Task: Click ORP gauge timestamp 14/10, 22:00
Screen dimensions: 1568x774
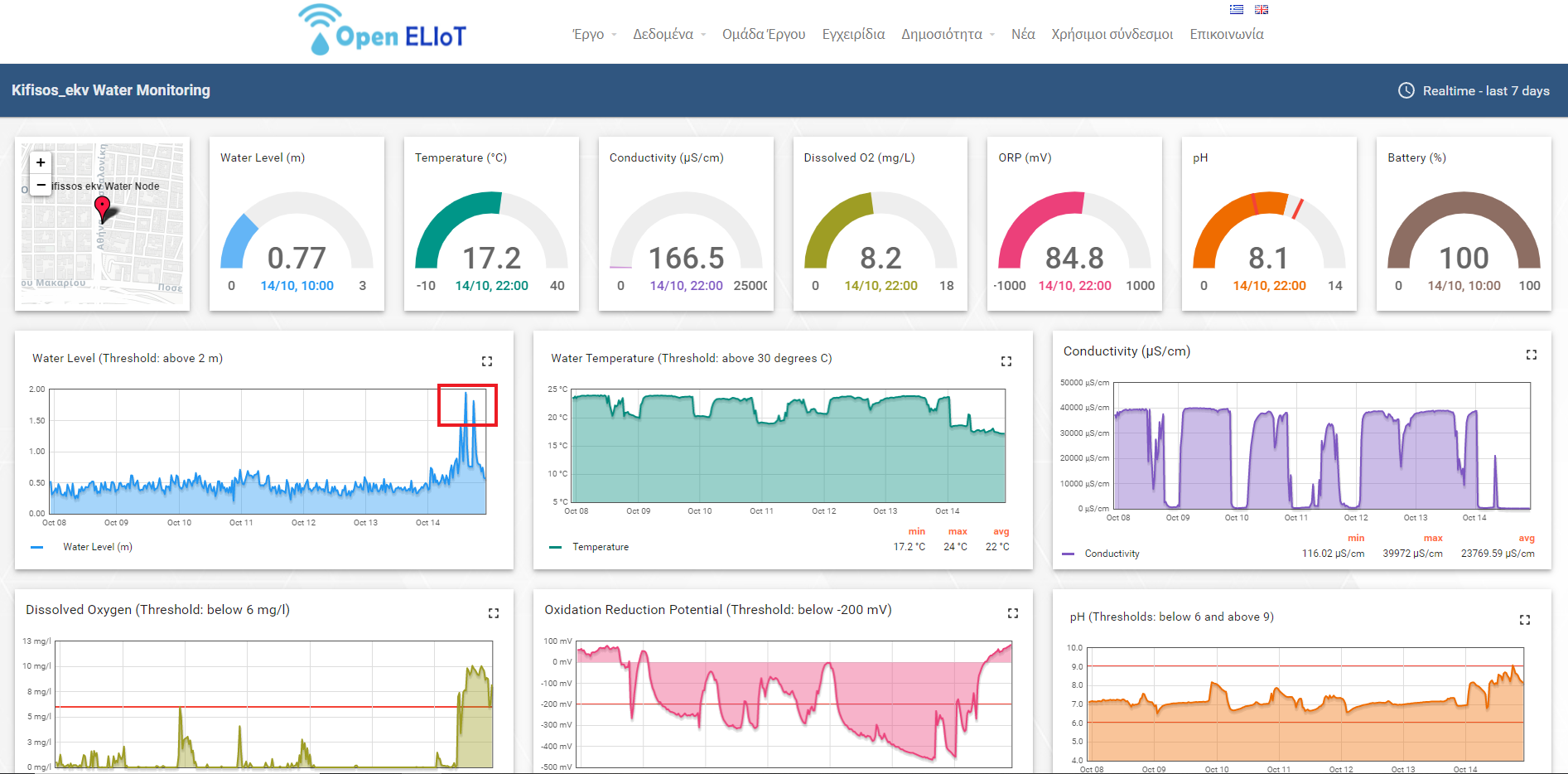Action: point(1074,286)
